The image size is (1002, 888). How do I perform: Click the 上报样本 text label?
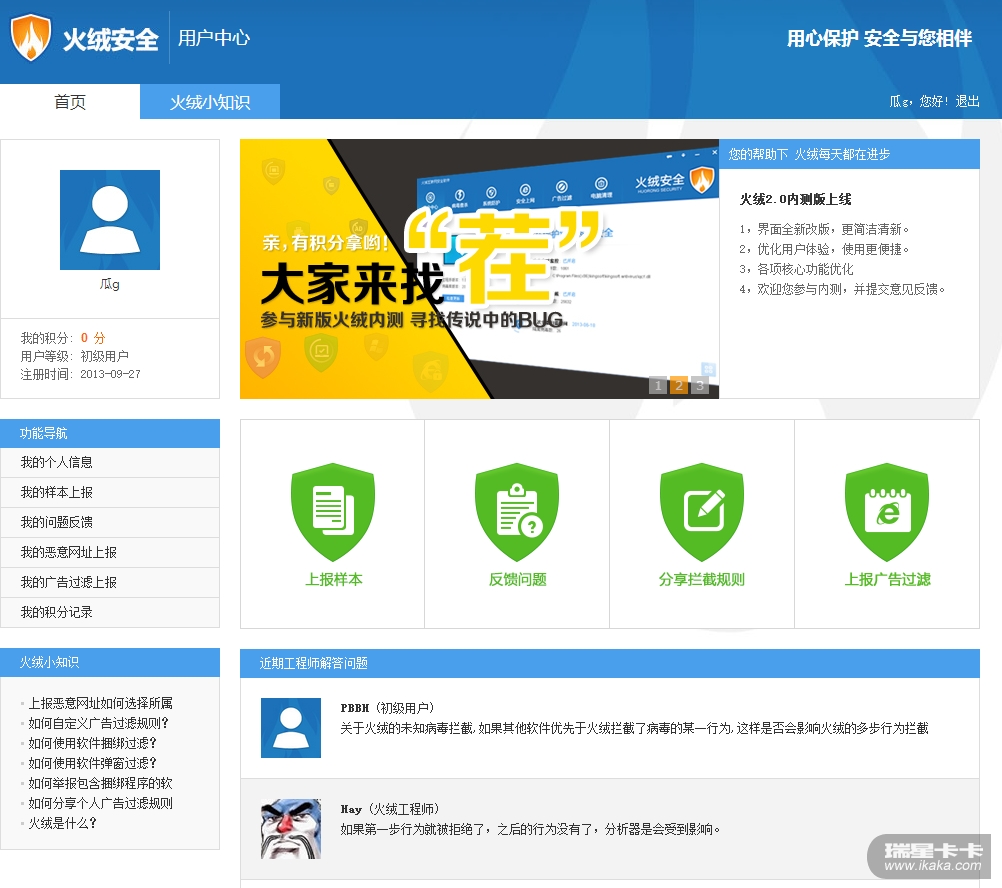[334, 579]
